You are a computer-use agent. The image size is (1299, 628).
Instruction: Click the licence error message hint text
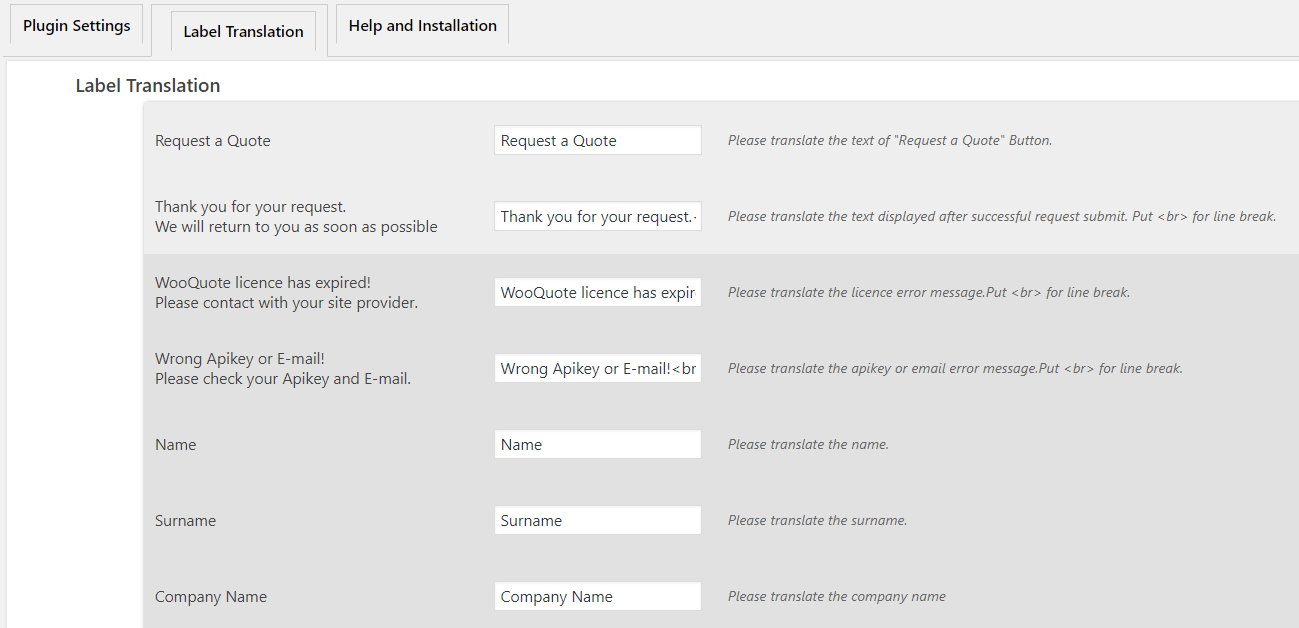click(929, 292)
